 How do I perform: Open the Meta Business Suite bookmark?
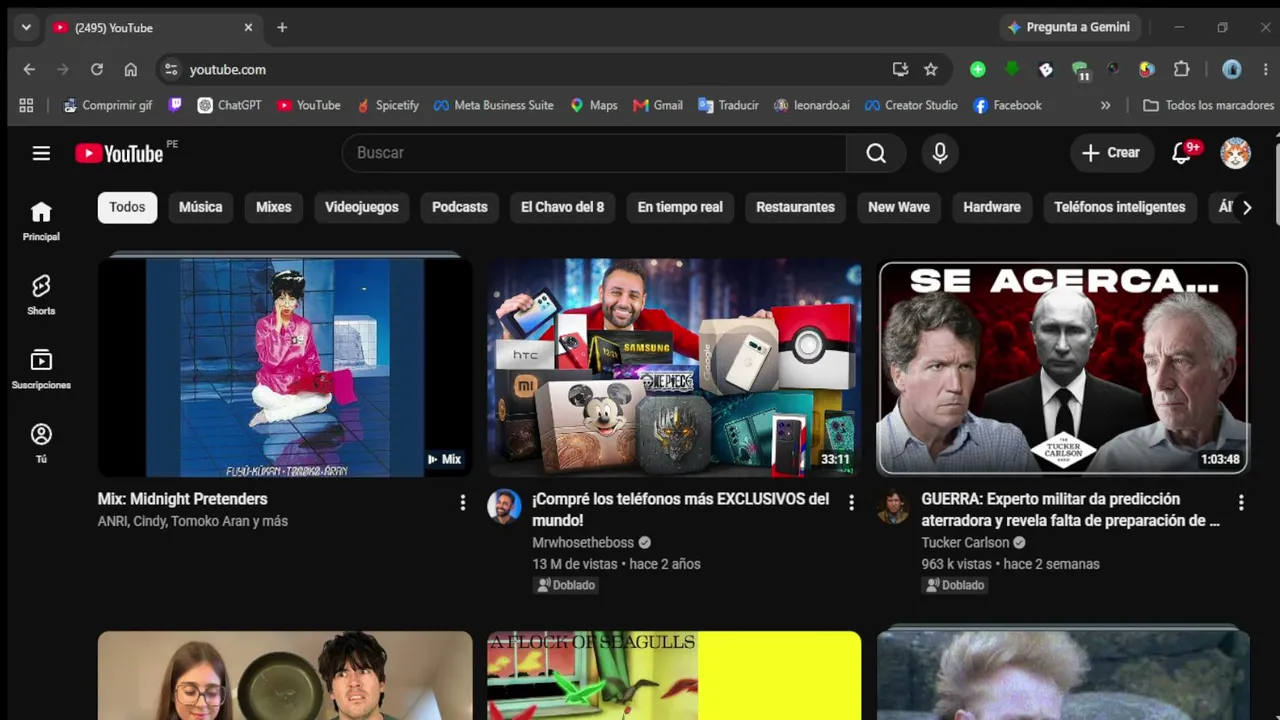[493, 105]
